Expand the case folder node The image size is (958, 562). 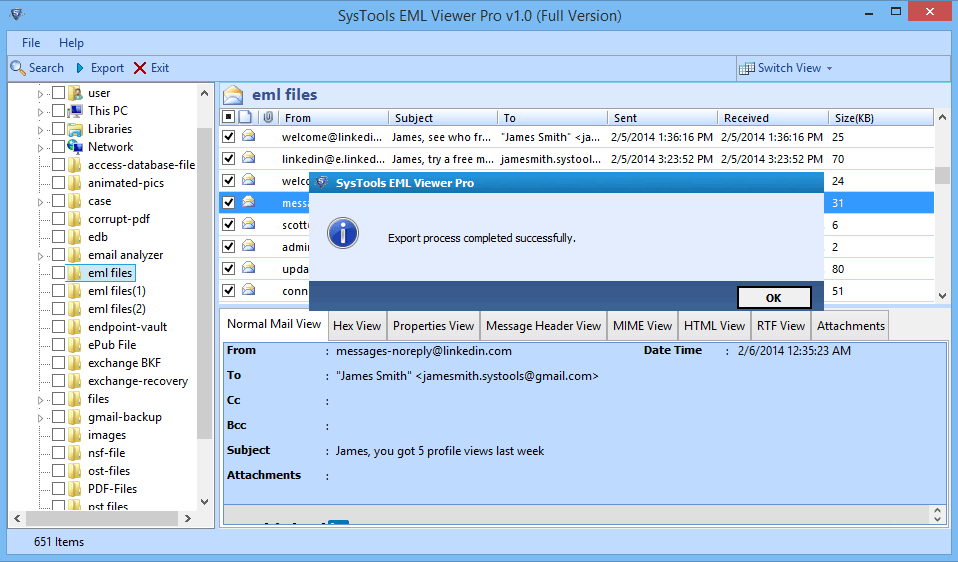(40, 202)
